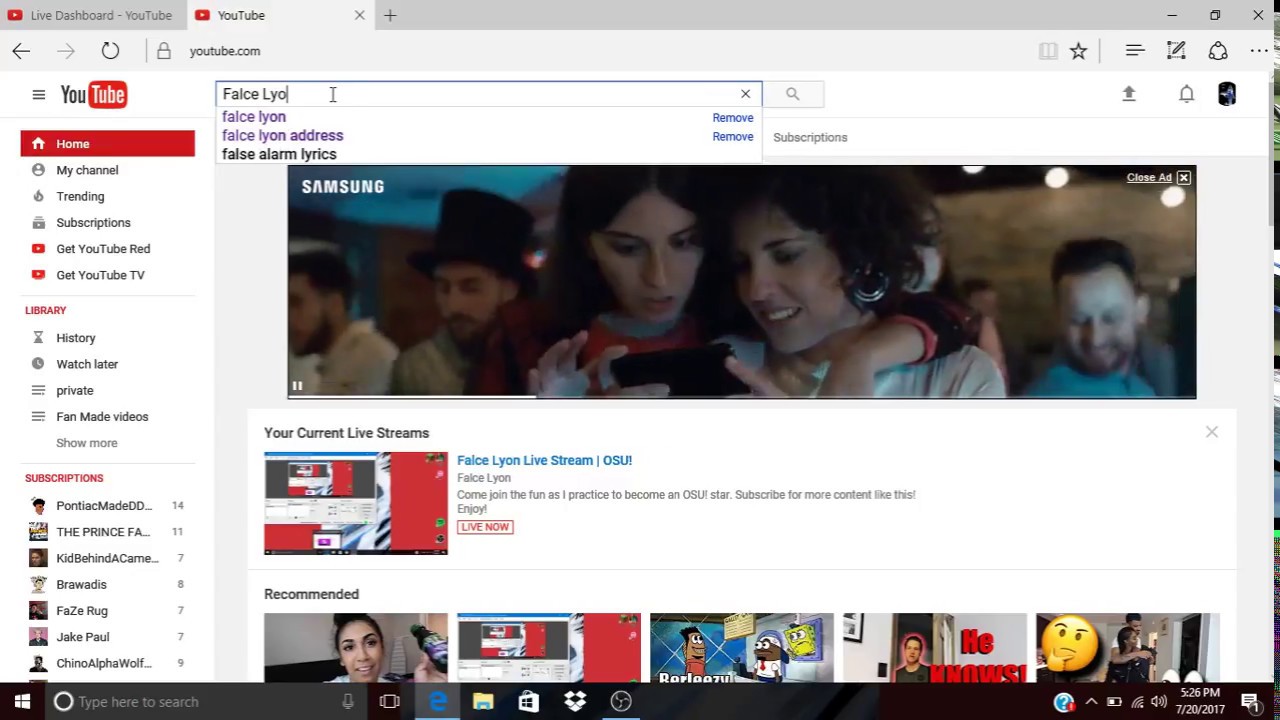Open Task View on the taskbar
This screenshot has height=720, width=1280.
click(x=390, y=702)
